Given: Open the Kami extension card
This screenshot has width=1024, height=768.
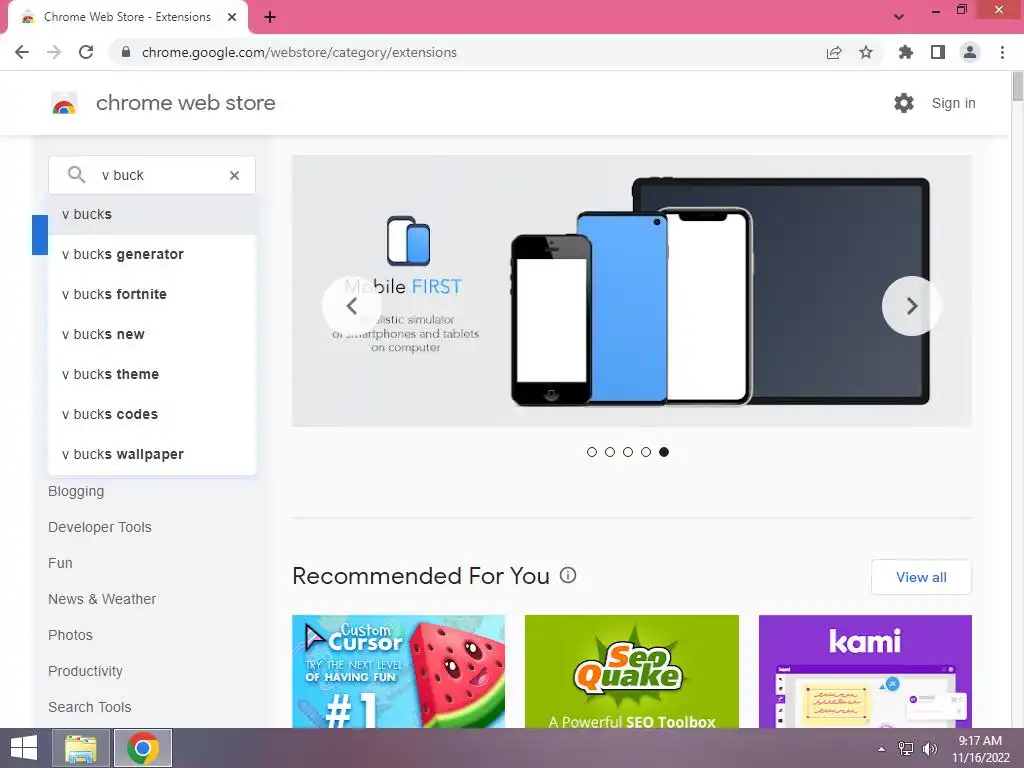Looking at the screenshot, I should pos(865,671).
